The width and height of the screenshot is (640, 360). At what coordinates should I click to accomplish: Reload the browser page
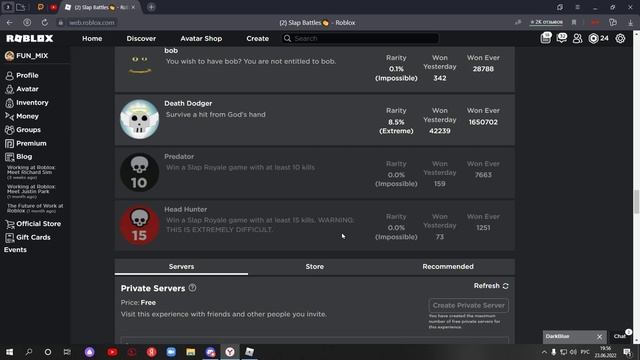coord(44,22)
